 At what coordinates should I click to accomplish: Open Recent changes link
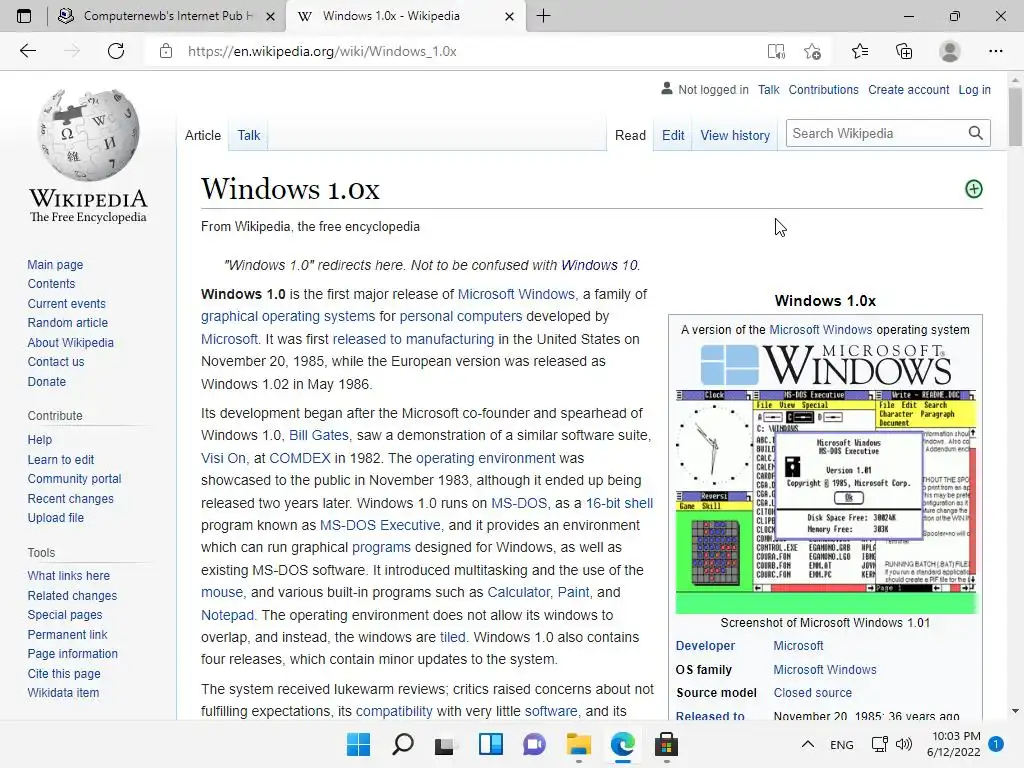(71, 498)
